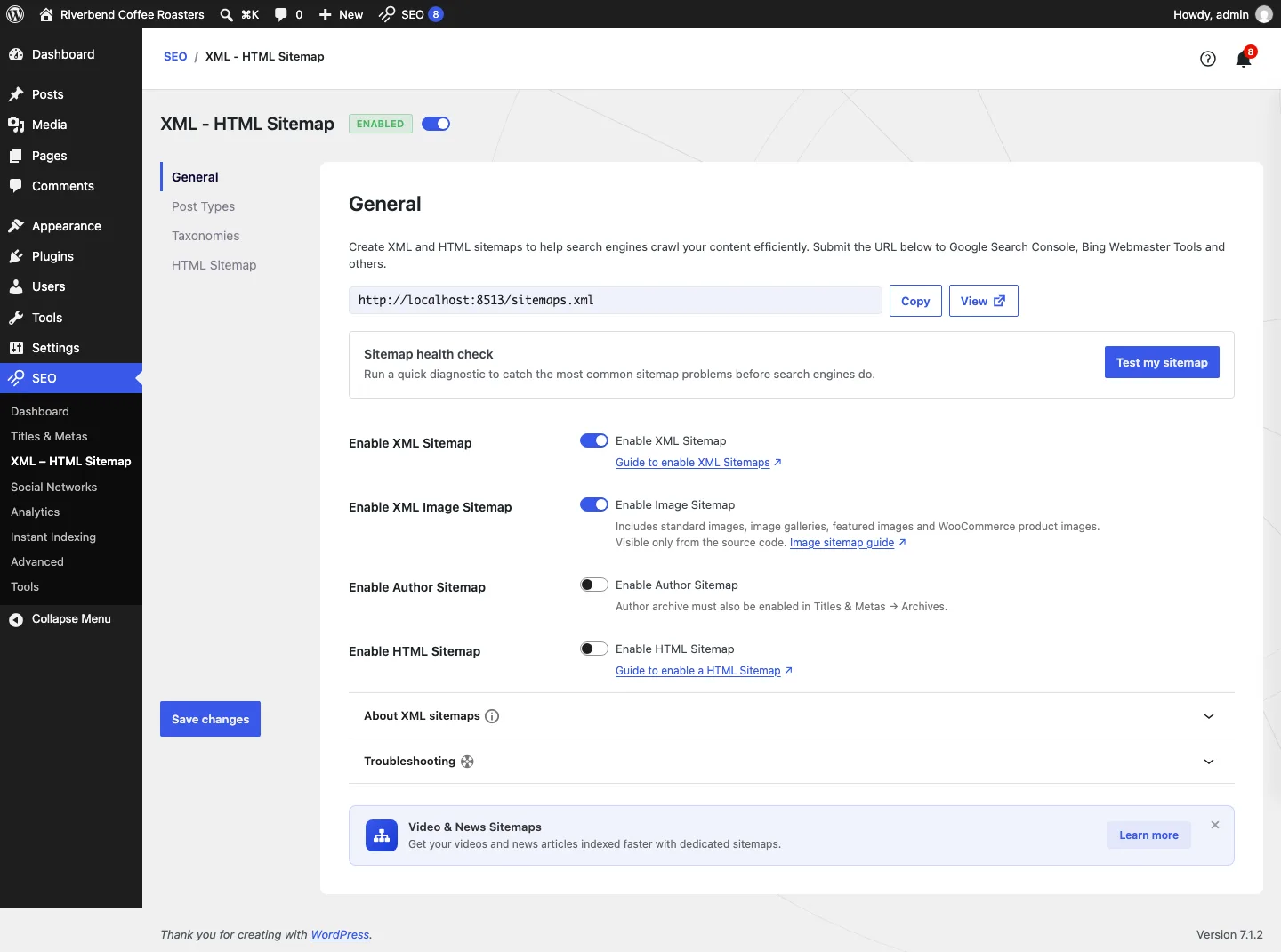The width and height of the screenshot is (1281, 952).
Task: Disable the Enable Image Sitemap toggle
Action: [x=594, y=504]
